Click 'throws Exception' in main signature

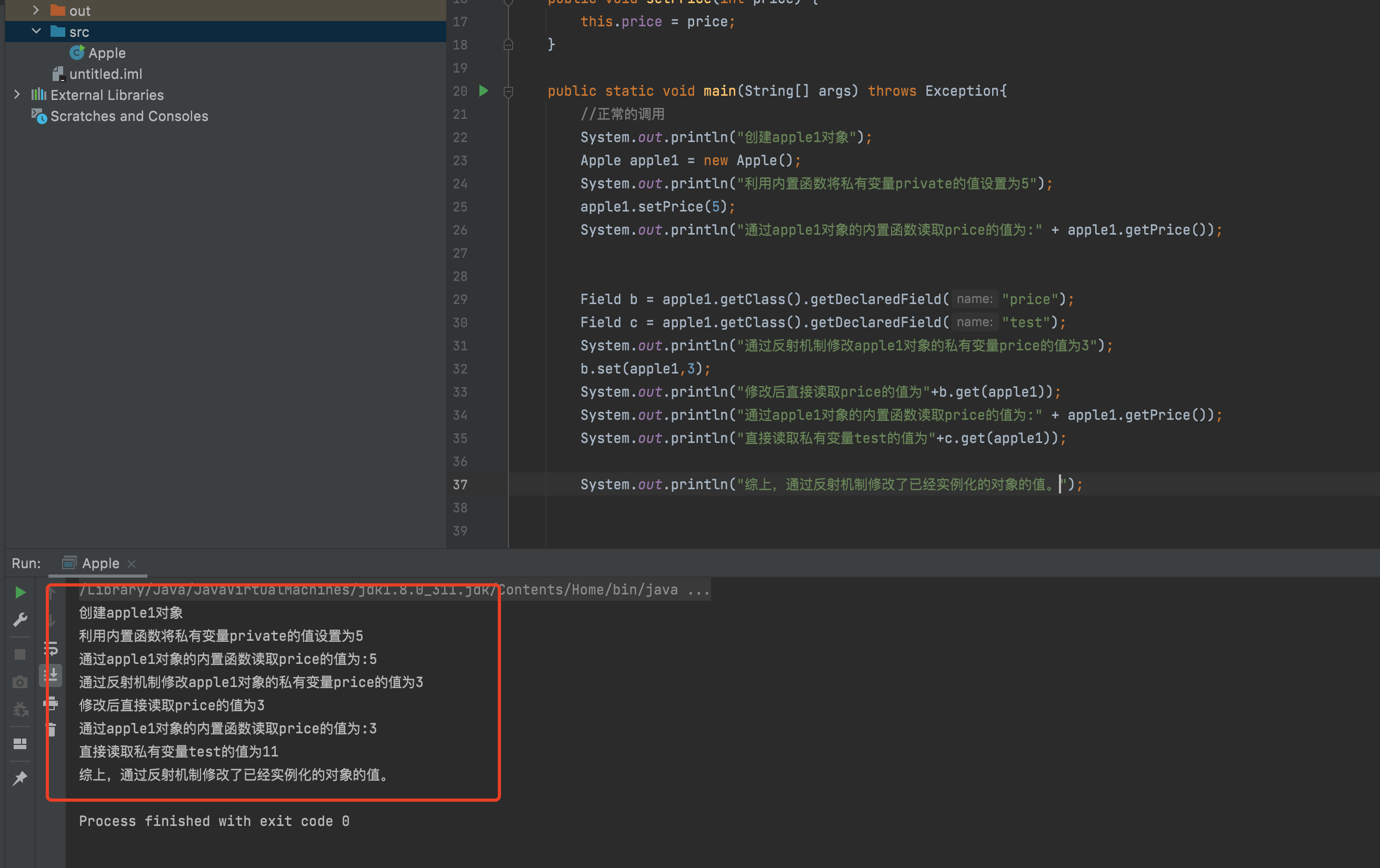(934, 91)
